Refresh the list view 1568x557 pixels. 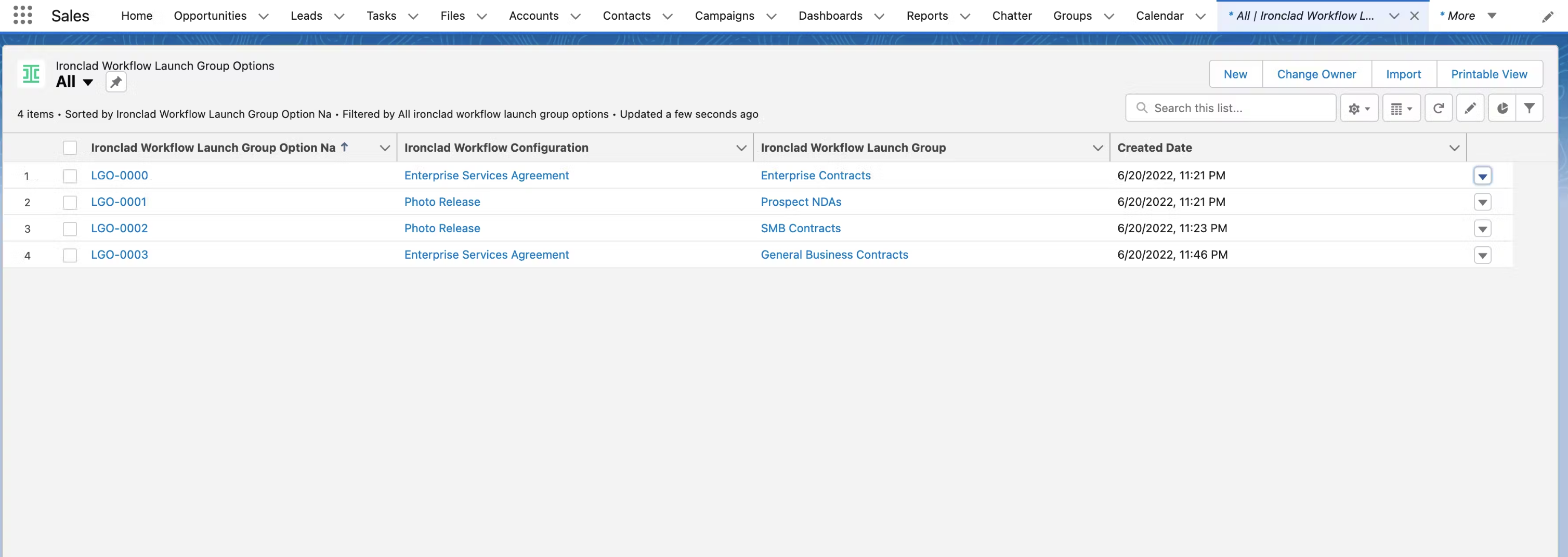point(1439,108)
